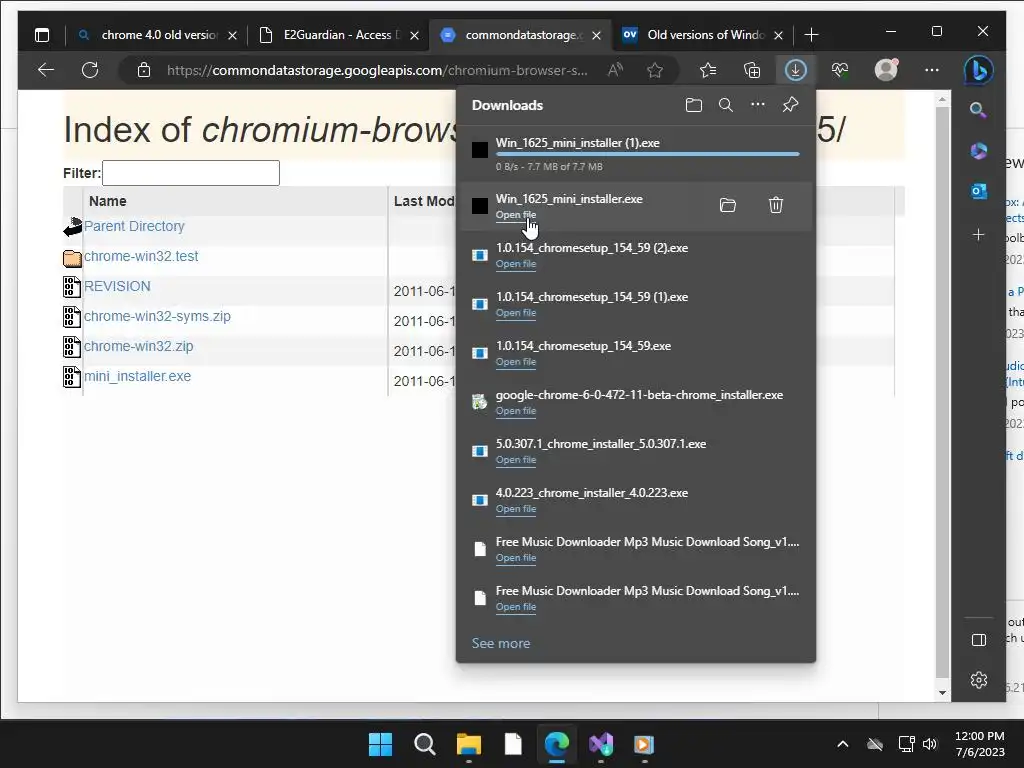
Task: Close the commondatastorage tab
Action: click(596, 35)
